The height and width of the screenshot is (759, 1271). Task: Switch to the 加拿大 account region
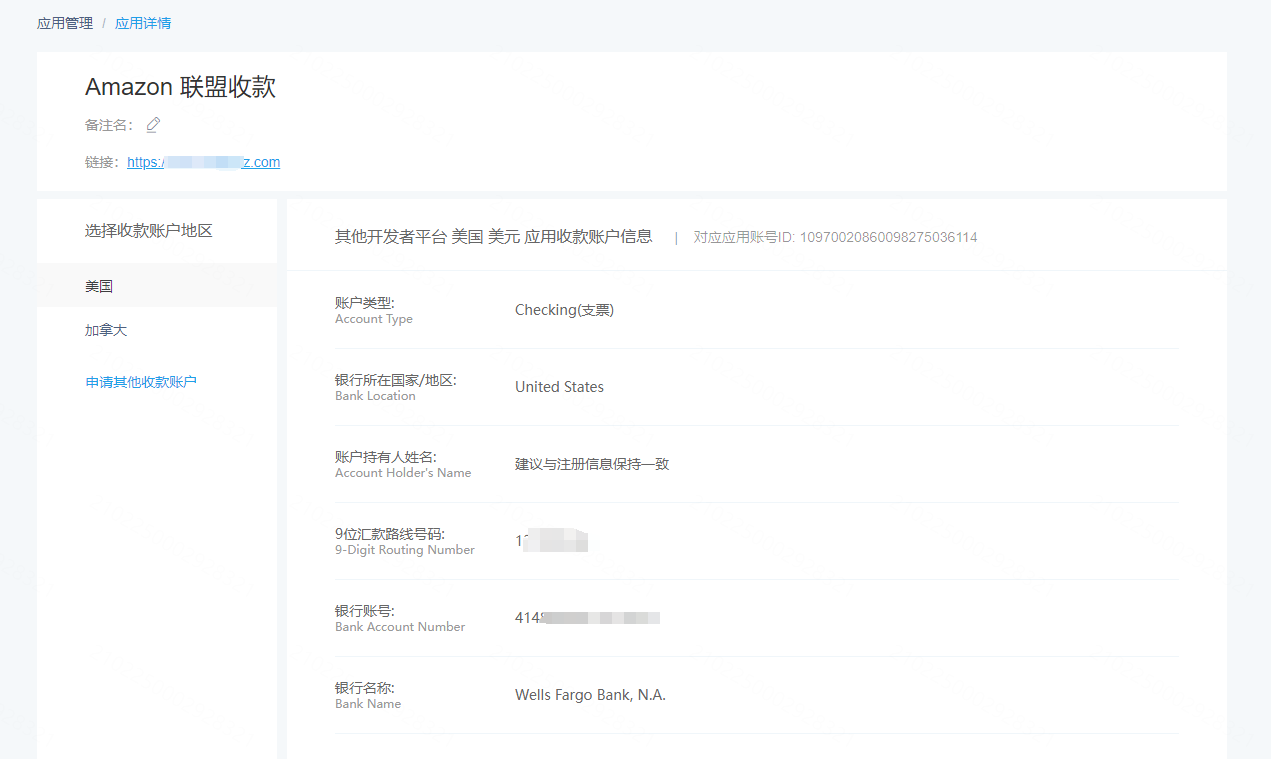[106, 330]
